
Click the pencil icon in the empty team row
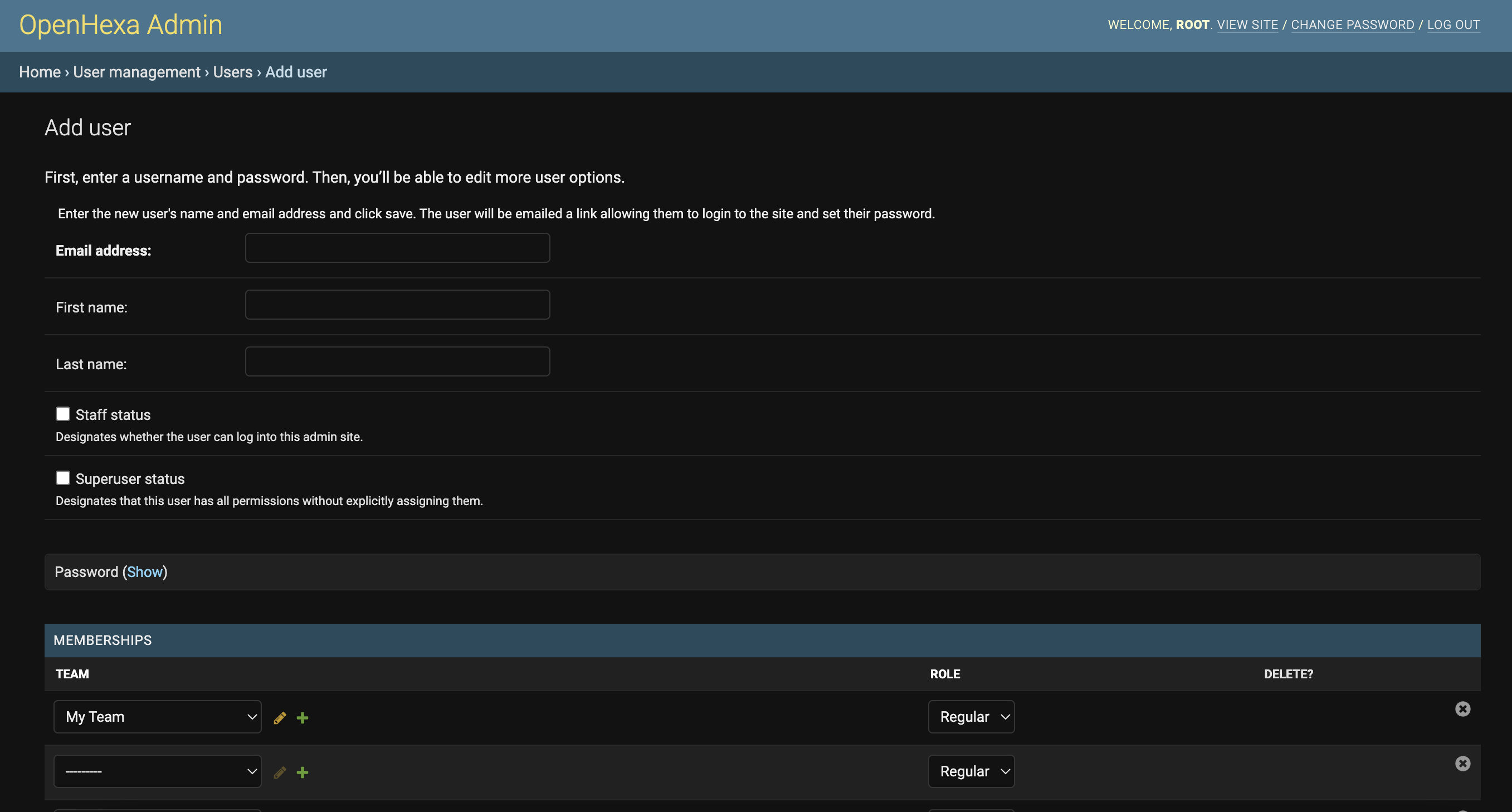(280, 772)
